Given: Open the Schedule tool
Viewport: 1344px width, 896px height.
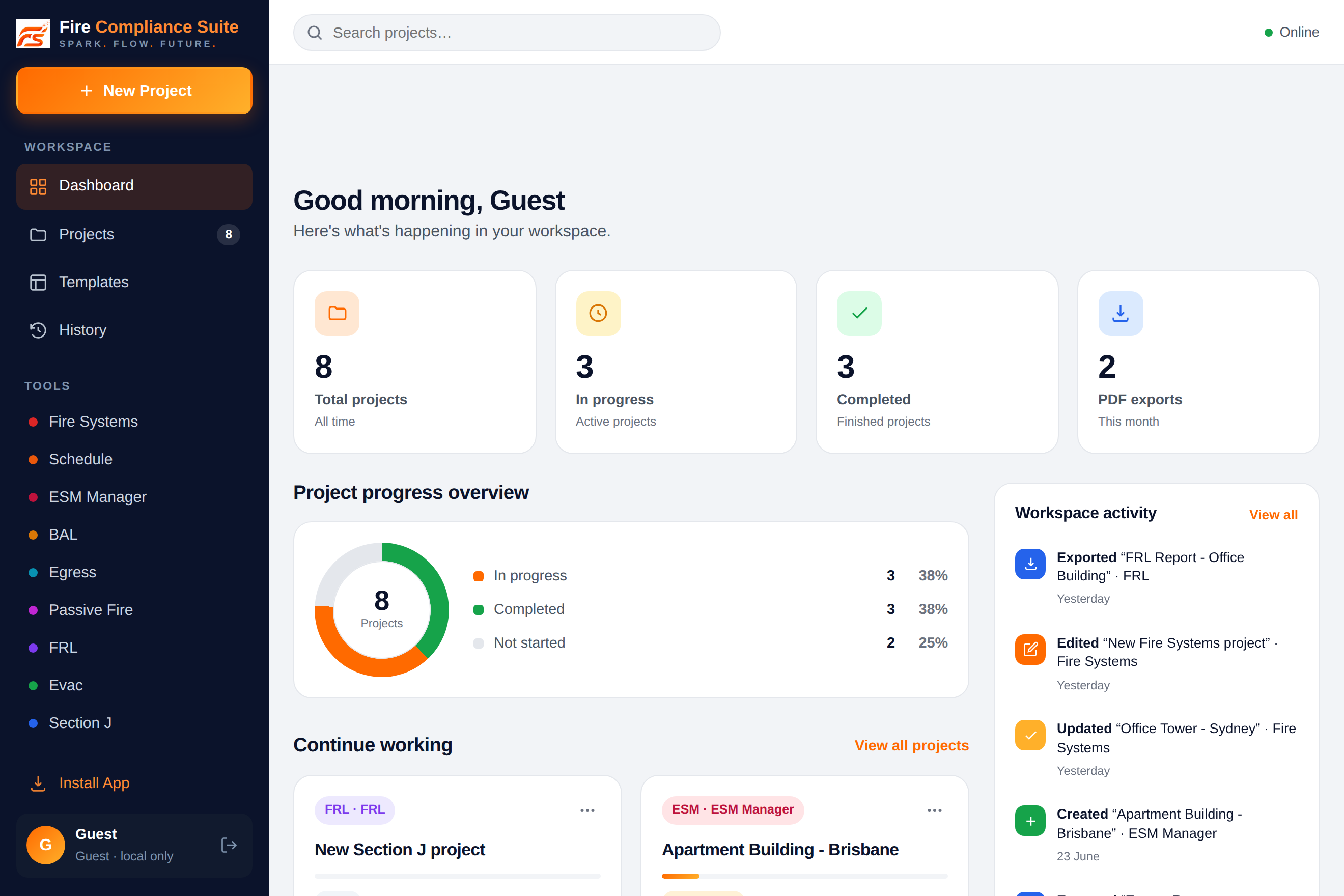Looking at the screenshot, I should point(134,459).
